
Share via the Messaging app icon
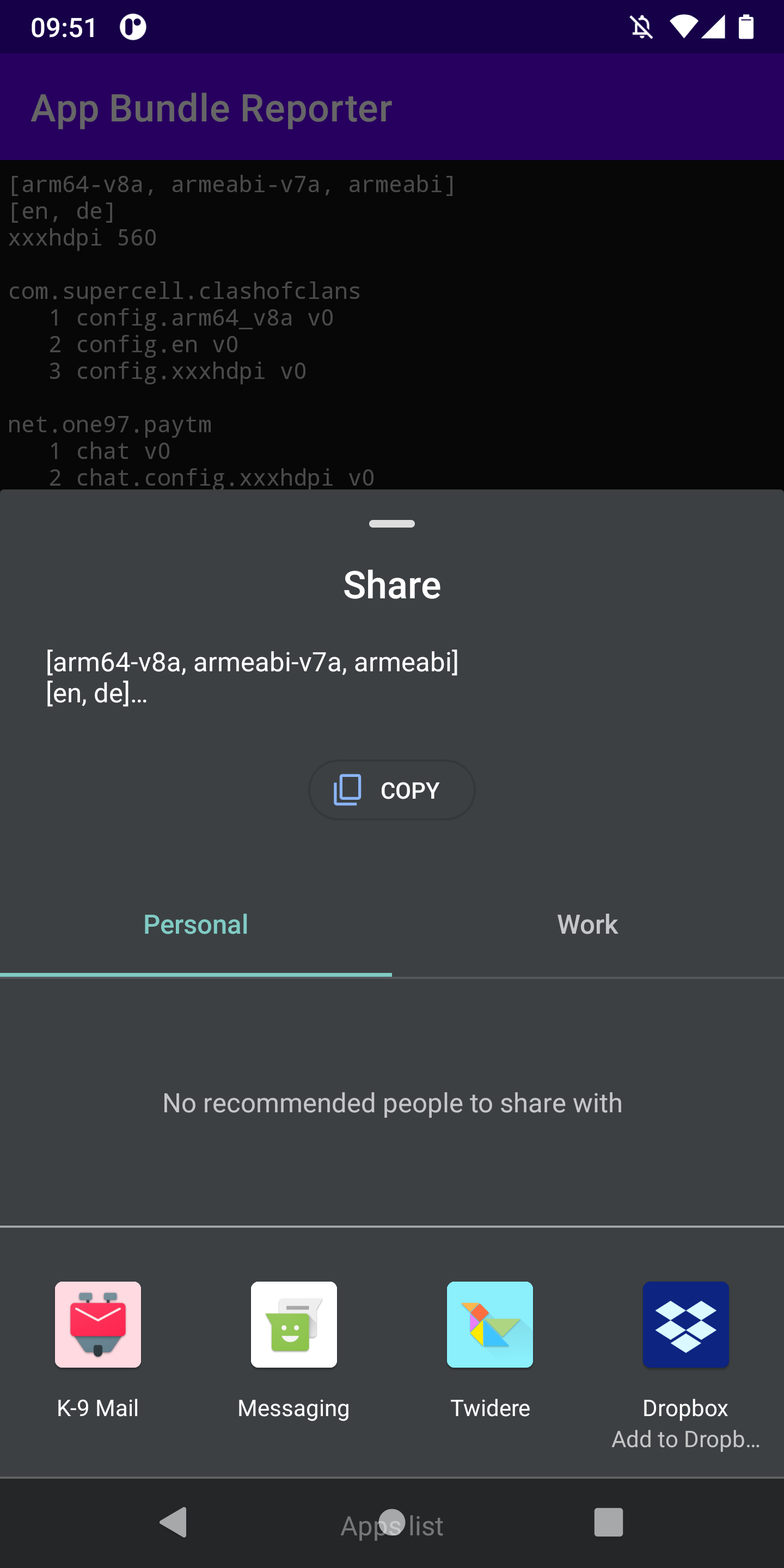(x=293, y=1325)
